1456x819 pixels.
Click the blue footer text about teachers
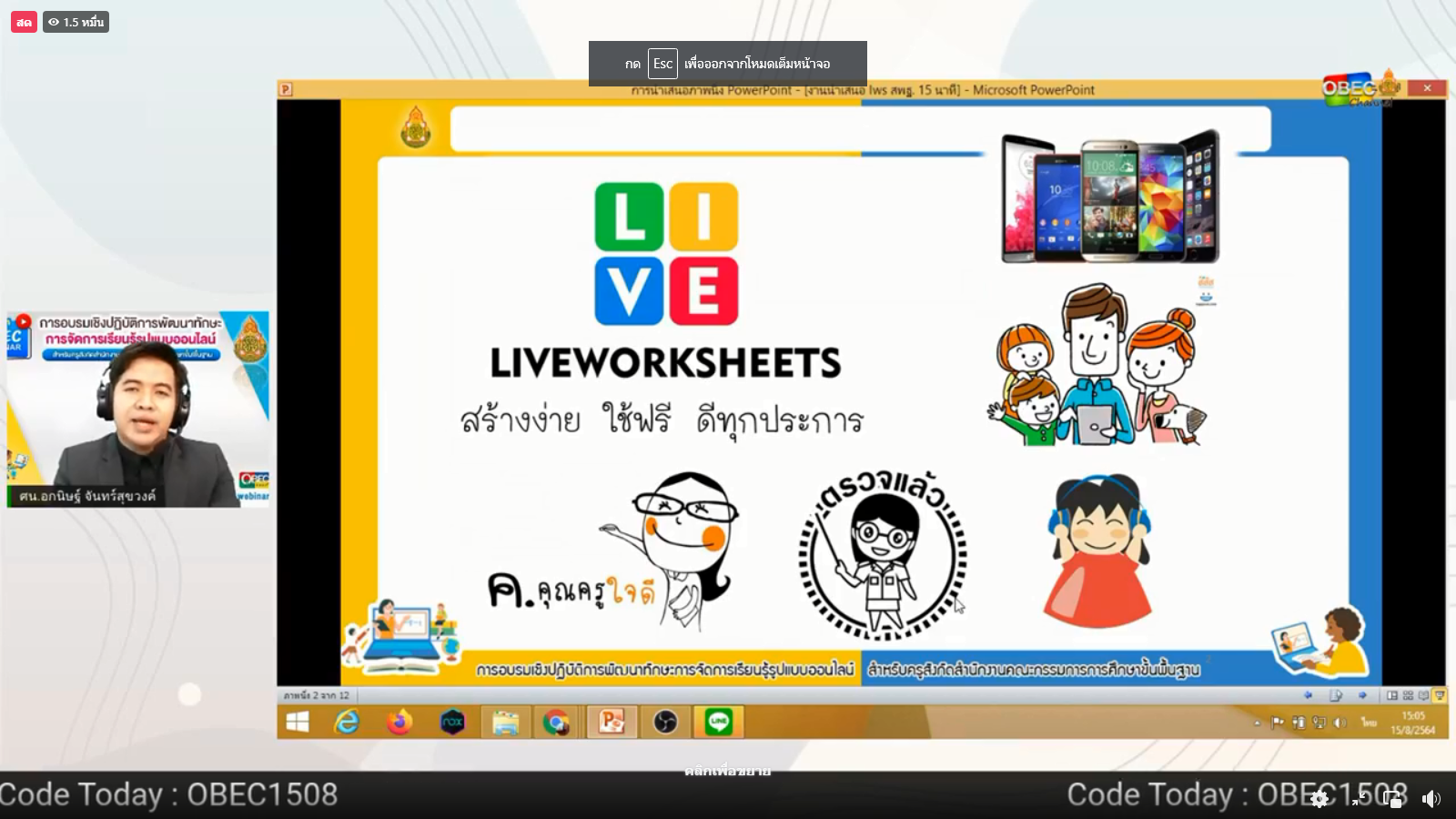(1034, 670)
